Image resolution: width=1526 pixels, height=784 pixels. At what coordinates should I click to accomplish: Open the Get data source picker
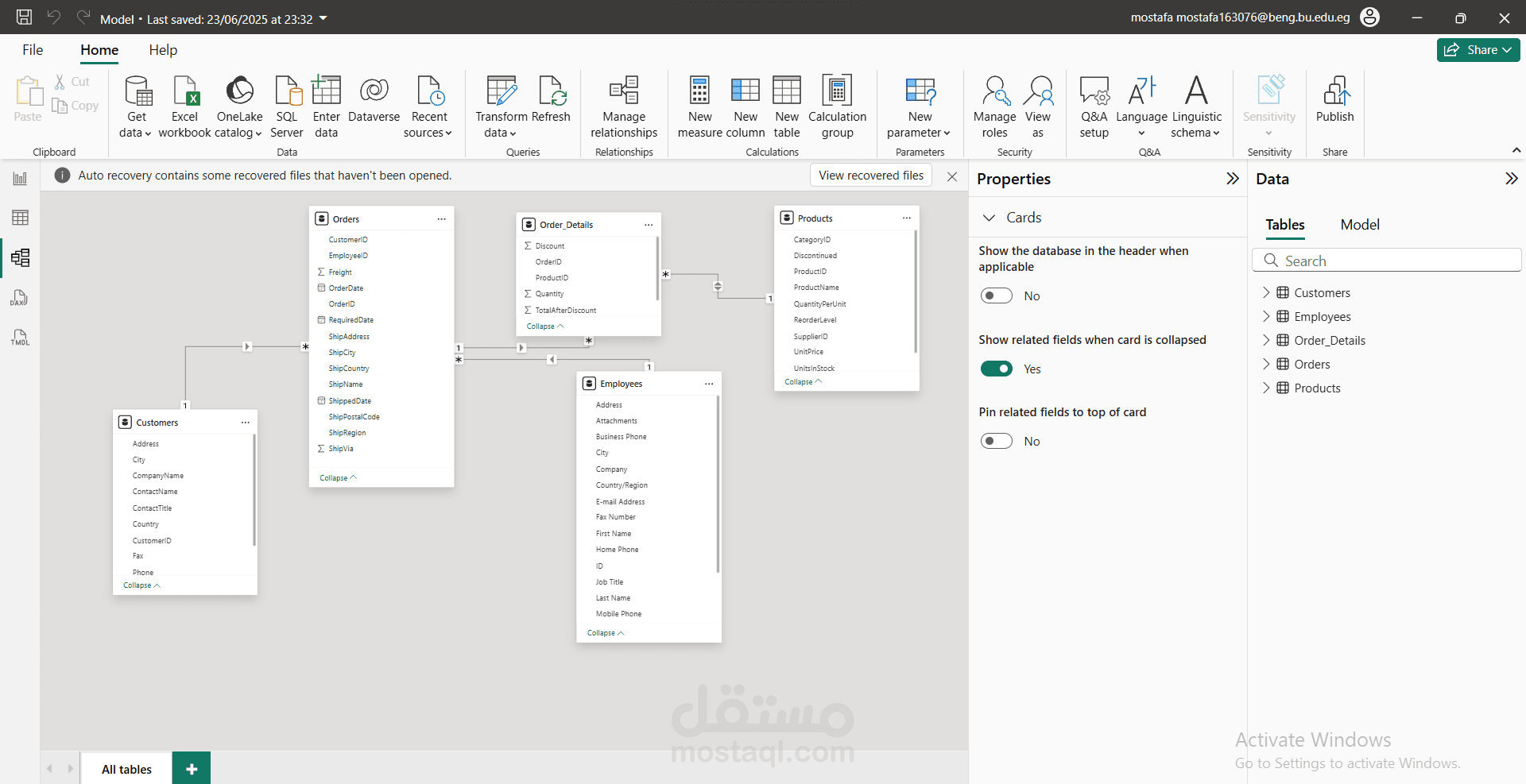point(136,107)
